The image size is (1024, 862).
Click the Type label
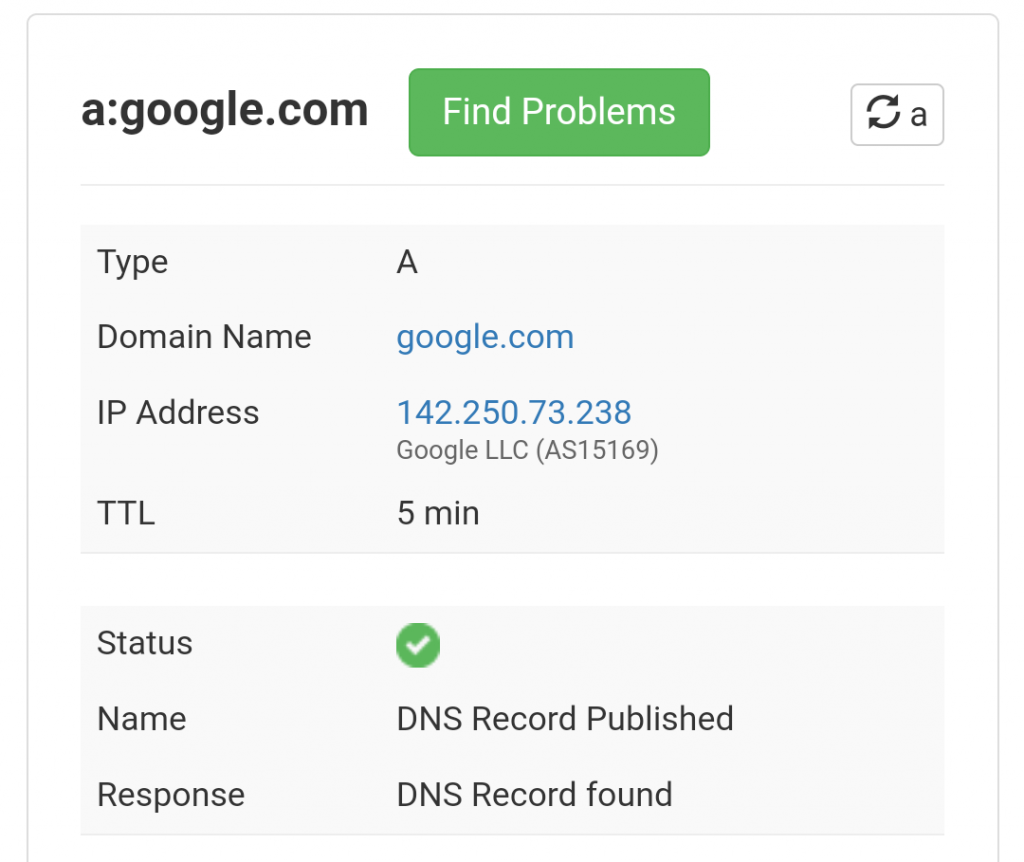click(133, 263)
